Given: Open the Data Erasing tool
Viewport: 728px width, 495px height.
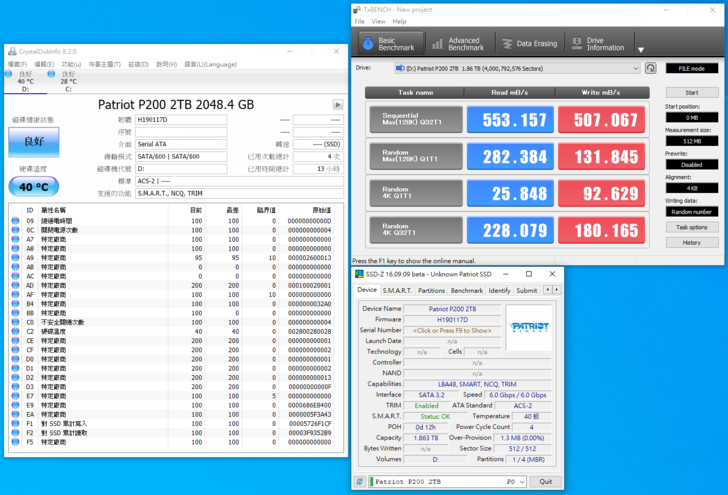Looking at the screenshot, I should click(x=529, y=44).
